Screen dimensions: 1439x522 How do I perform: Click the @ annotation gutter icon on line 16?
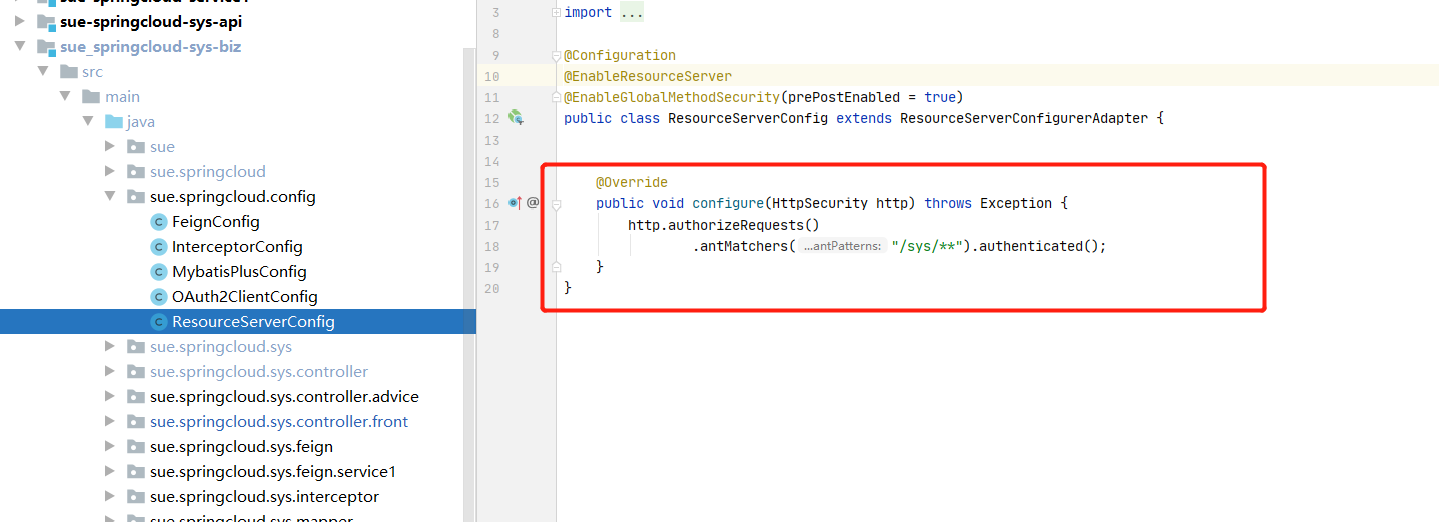coord(533,203)
